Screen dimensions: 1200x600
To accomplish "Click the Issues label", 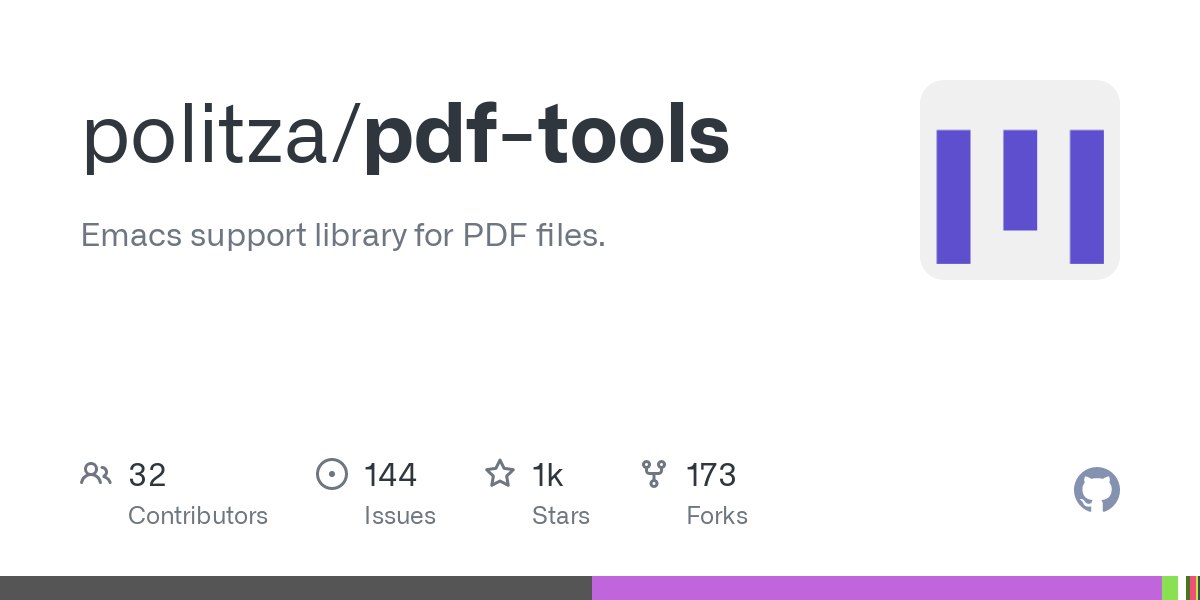I will coord(400,516).
